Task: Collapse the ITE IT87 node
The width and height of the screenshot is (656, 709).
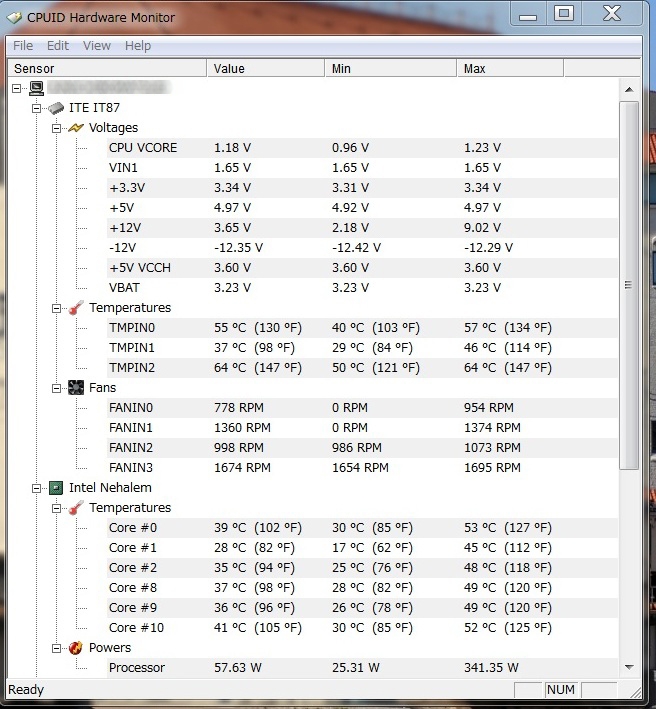Action: (37, 108)
